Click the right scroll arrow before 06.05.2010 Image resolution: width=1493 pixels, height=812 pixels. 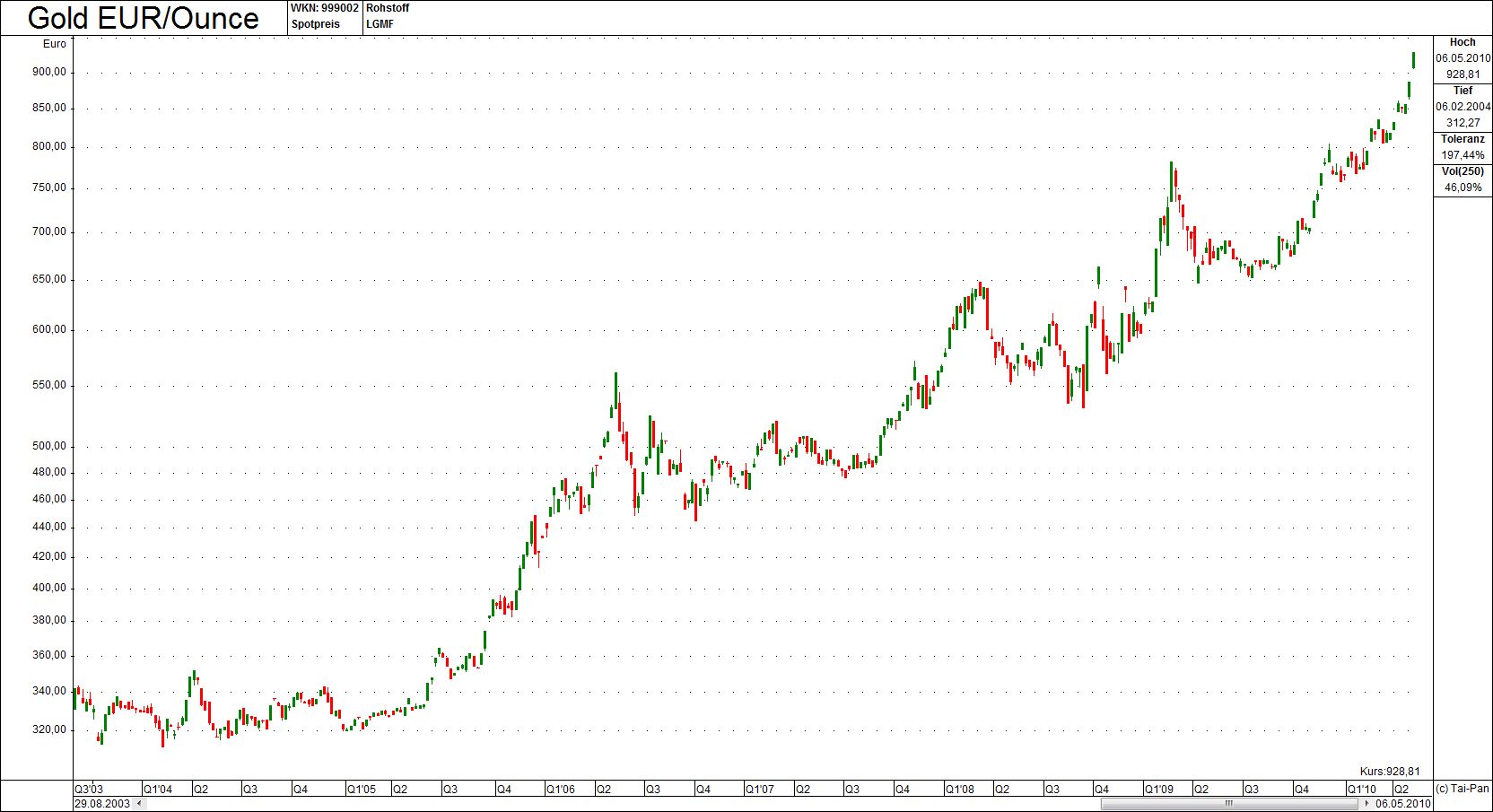click(1367, 804)
